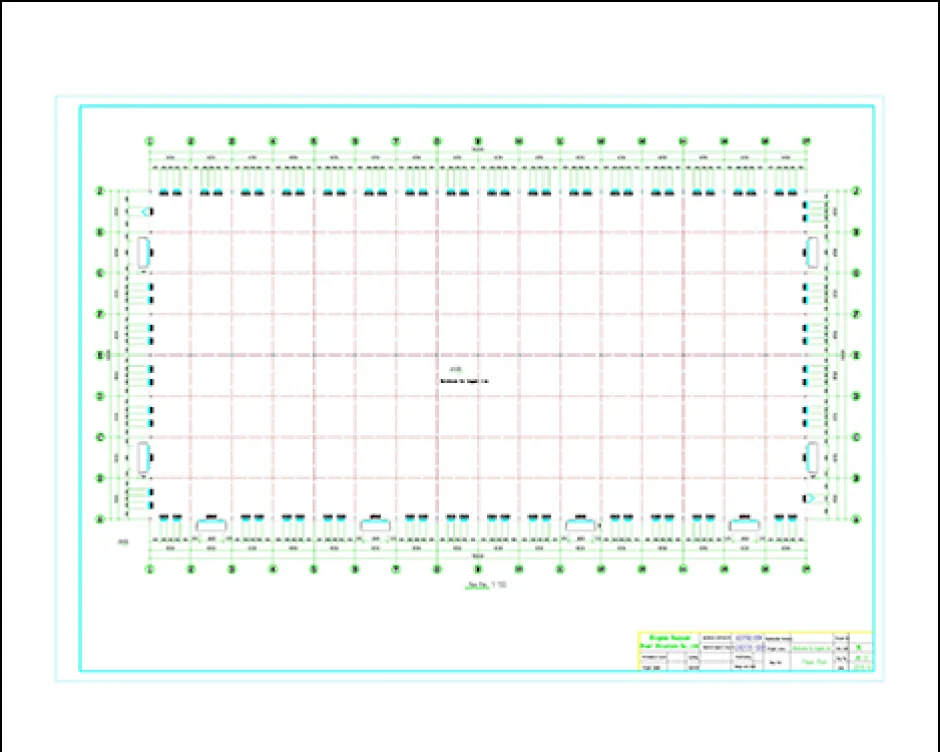Click the upper large door on left wall
This screenshot has width=940, height=752.
tap(144, 252)
